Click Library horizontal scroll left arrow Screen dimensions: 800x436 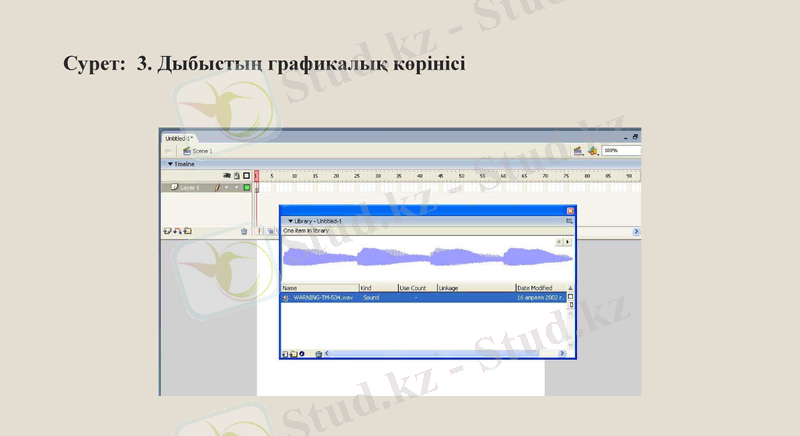click(328, 353)
